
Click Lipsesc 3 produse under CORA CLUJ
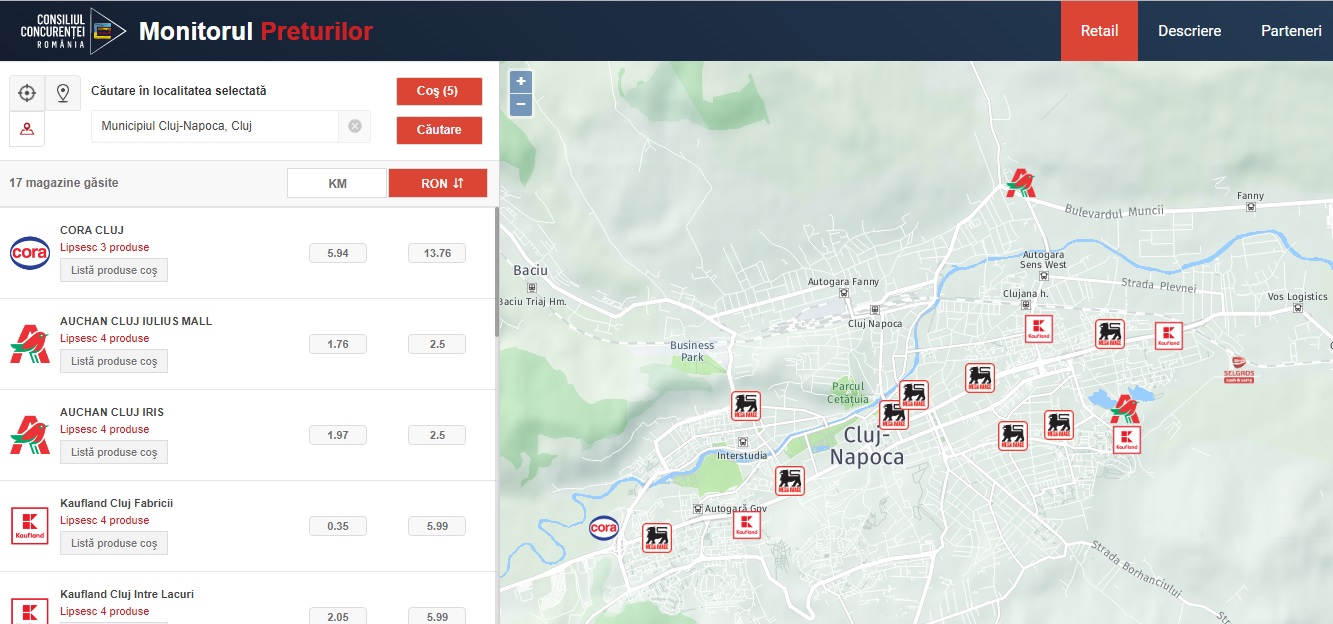coord(105,247)
